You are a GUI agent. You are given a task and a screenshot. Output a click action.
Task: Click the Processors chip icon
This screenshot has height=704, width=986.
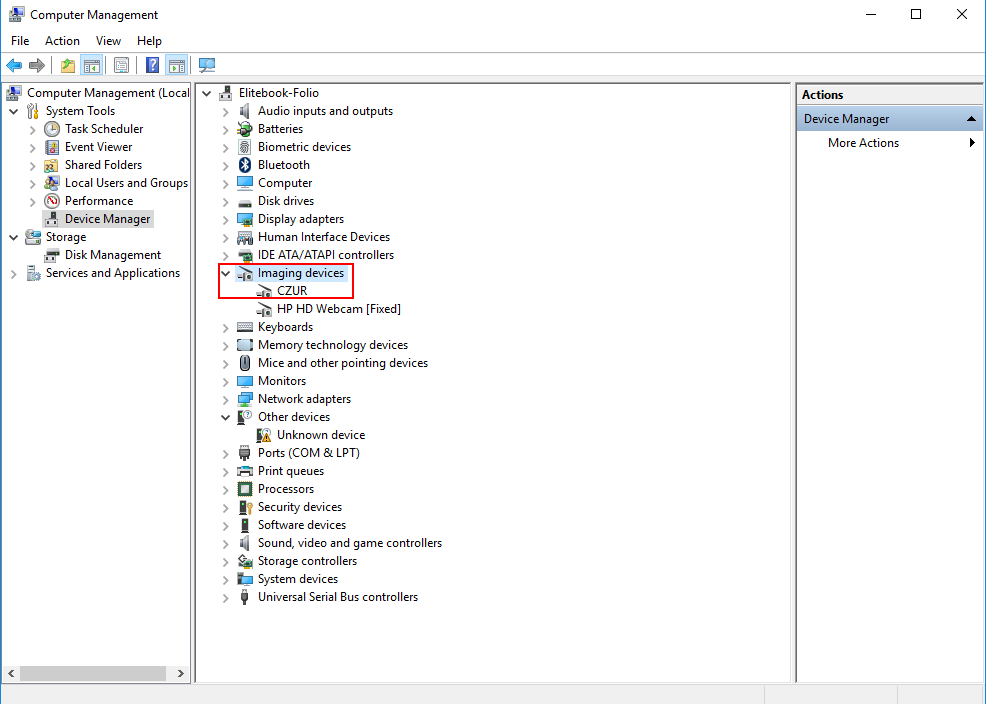pyautogui.click(x=245, y=489)
